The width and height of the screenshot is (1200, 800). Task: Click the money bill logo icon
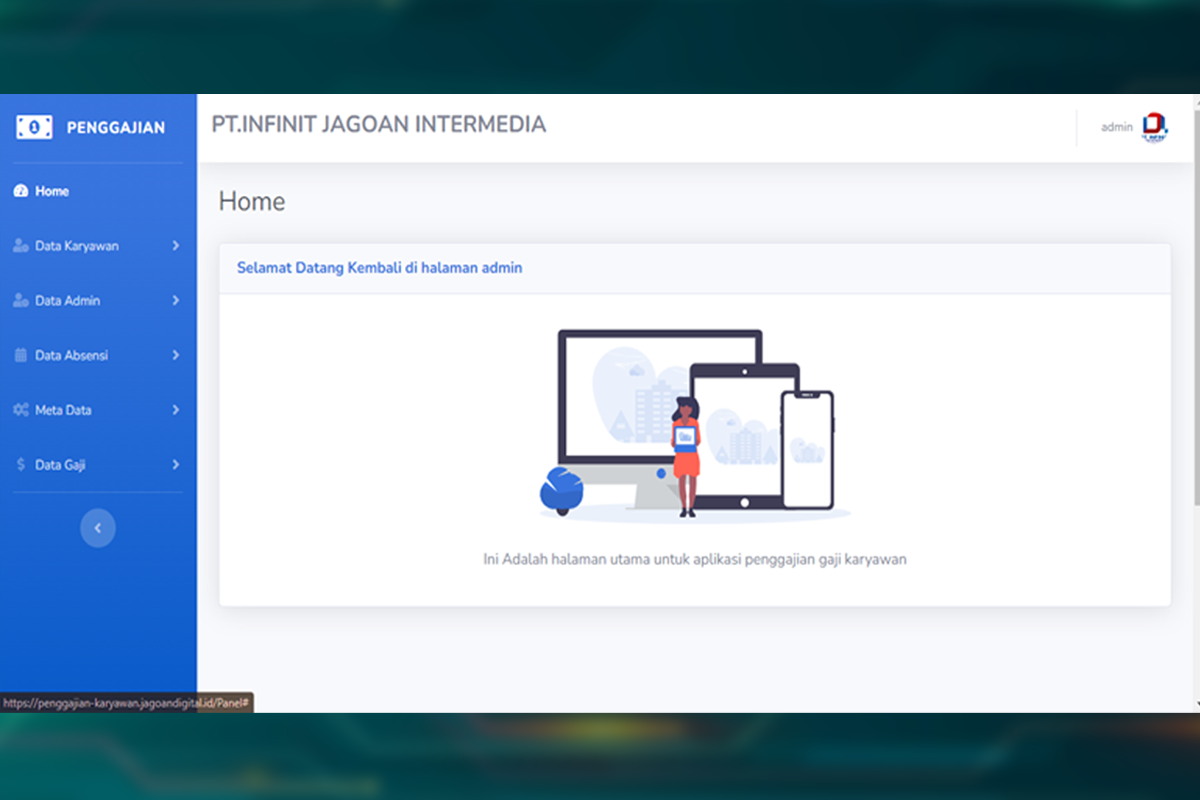[x=34, y=128]
